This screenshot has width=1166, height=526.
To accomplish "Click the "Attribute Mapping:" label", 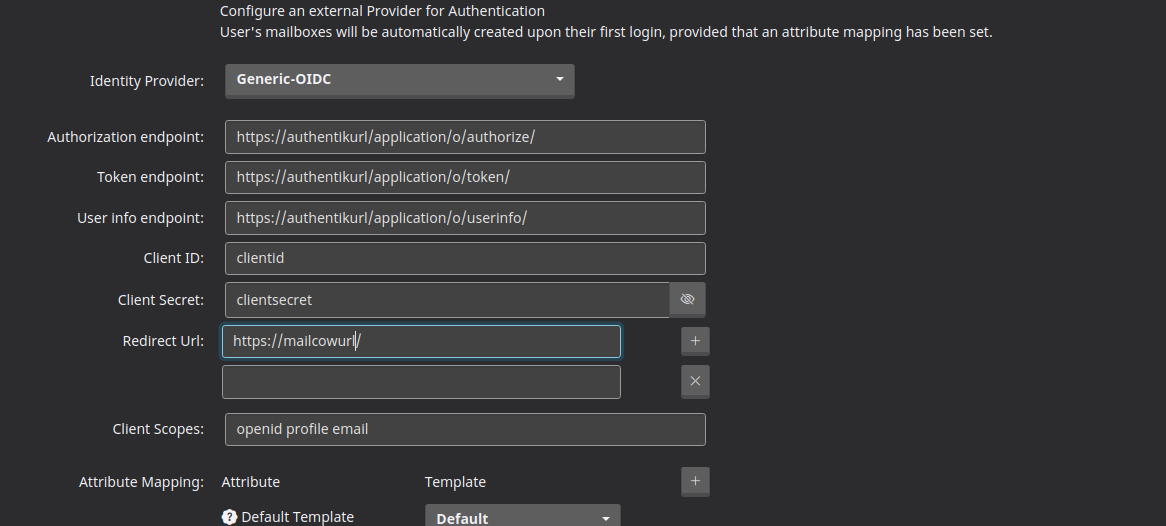I will pos(141,482).
